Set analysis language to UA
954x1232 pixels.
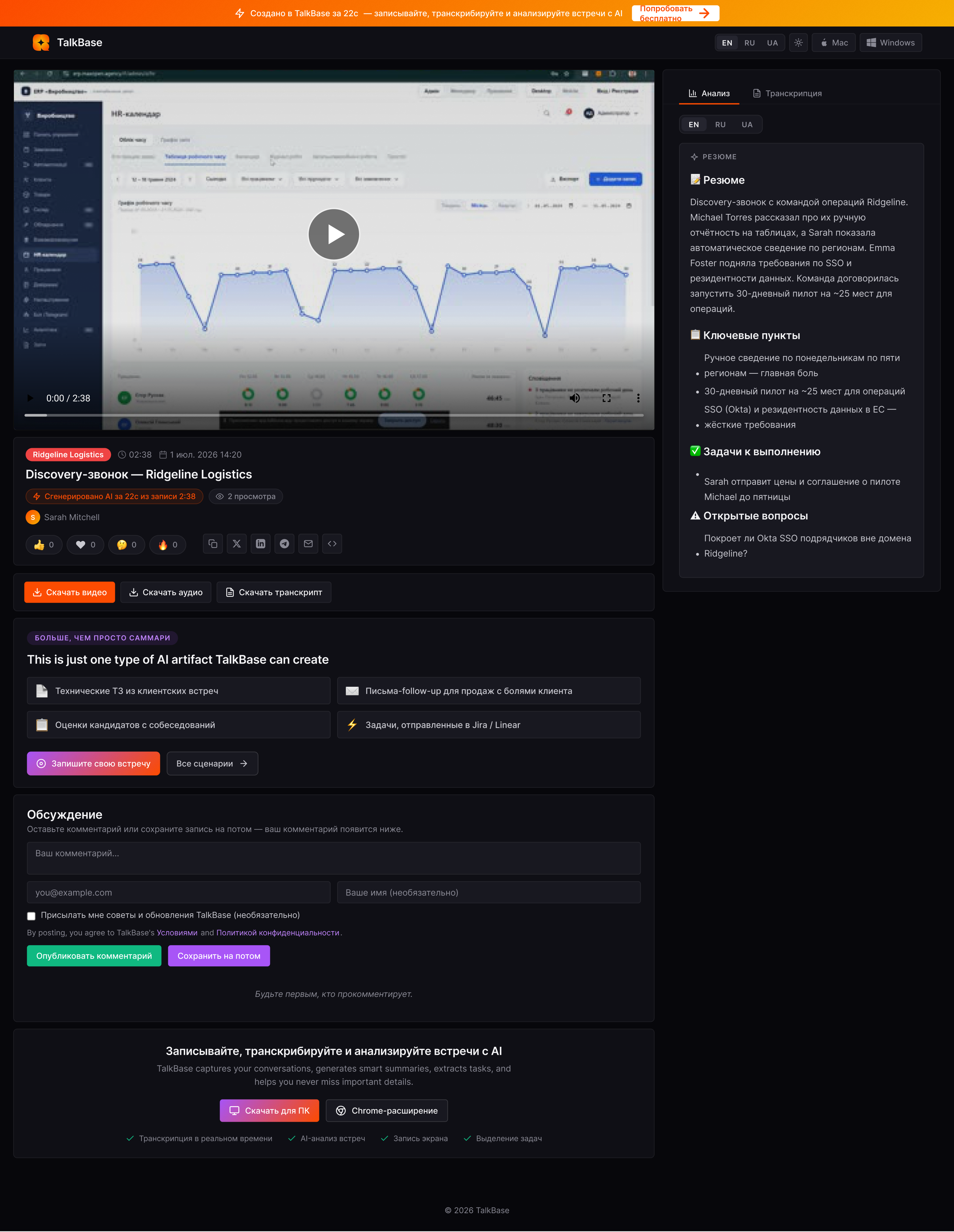click(747, 125)
